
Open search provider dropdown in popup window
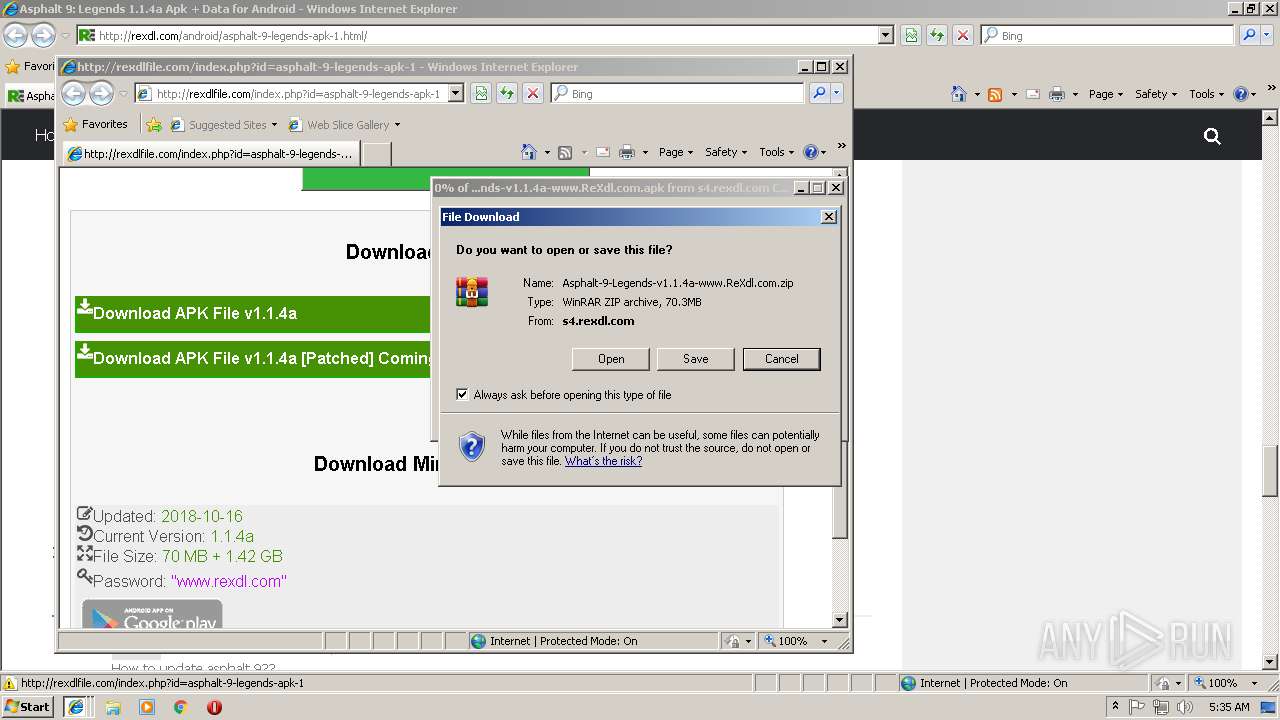pos(837,93)
